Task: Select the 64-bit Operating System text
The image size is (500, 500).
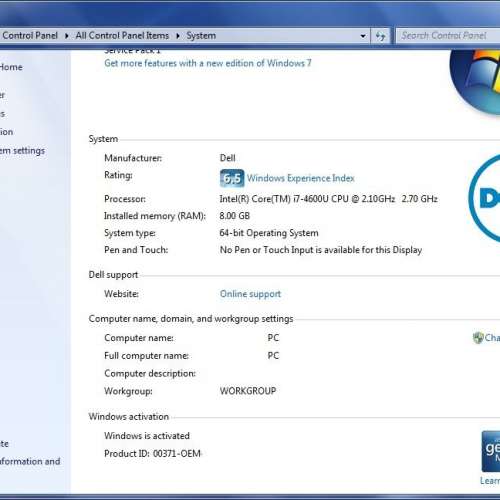Action: click(x=269, y=233)
